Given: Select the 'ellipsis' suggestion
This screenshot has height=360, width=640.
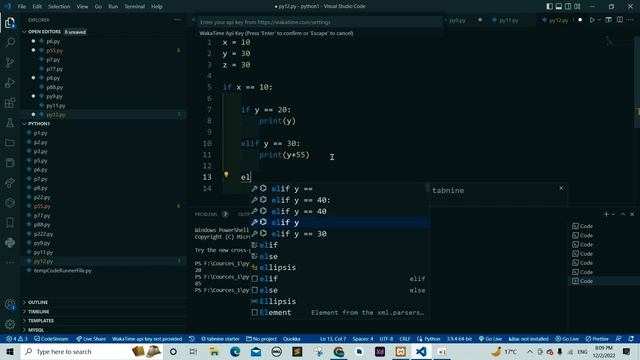Looking at the screenshot, I should 339,267.
